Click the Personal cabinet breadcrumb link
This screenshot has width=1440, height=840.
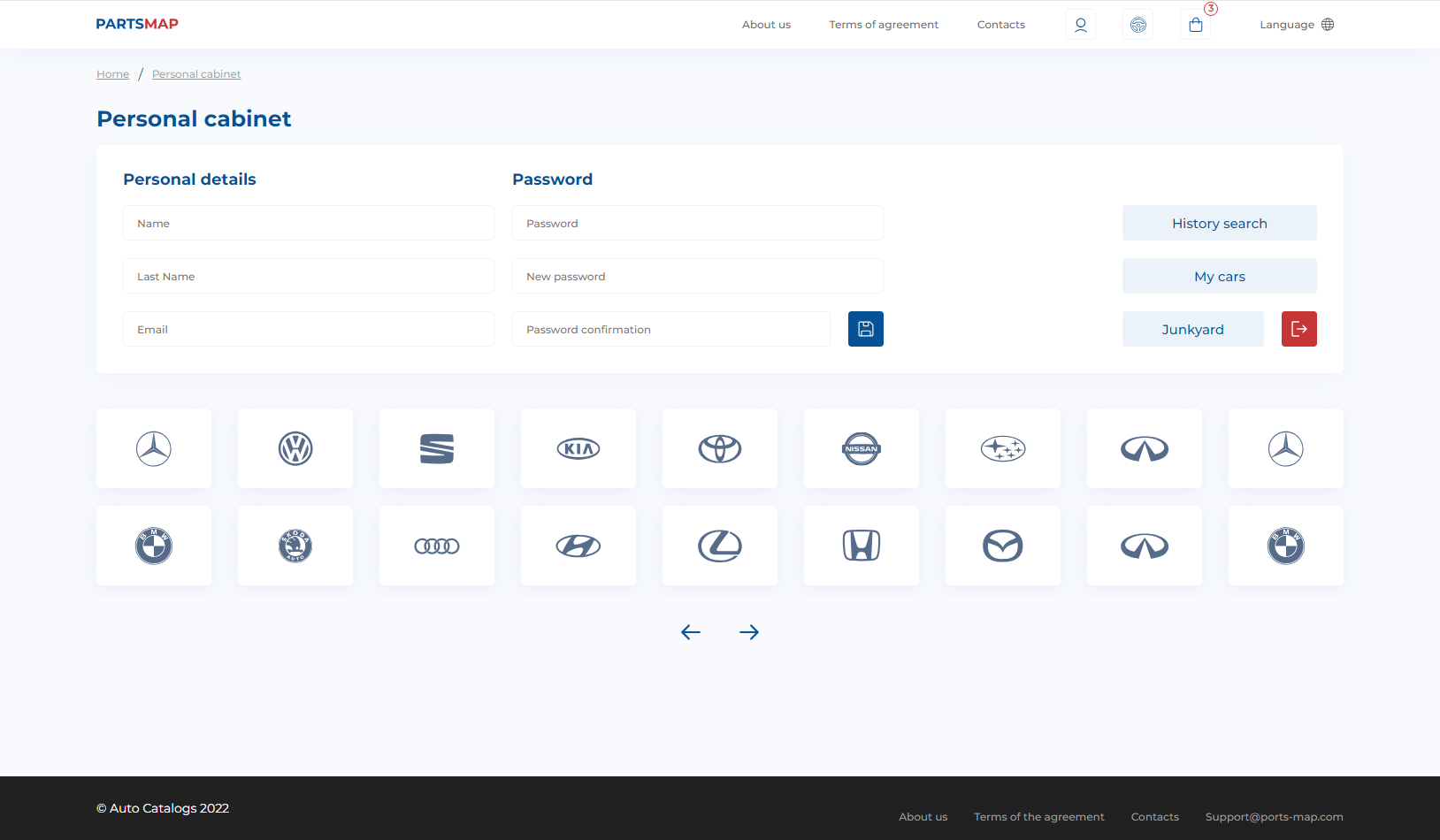(x=196, y=74)
